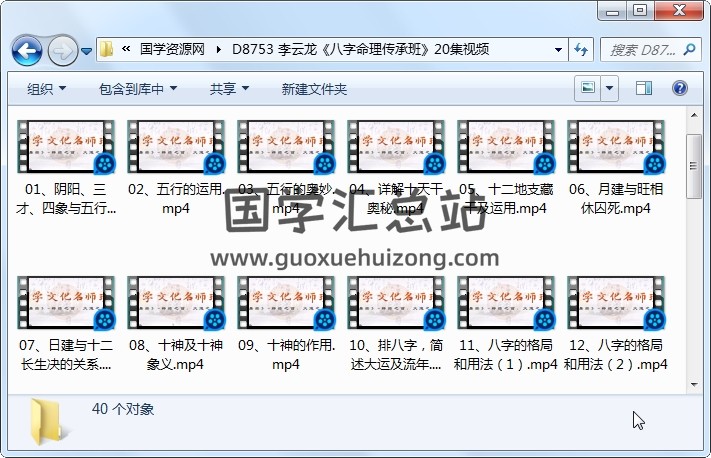The height and width of the screenshot is (458, 711).
Task: Maximize the Explorer window
Action: [640, 11]
